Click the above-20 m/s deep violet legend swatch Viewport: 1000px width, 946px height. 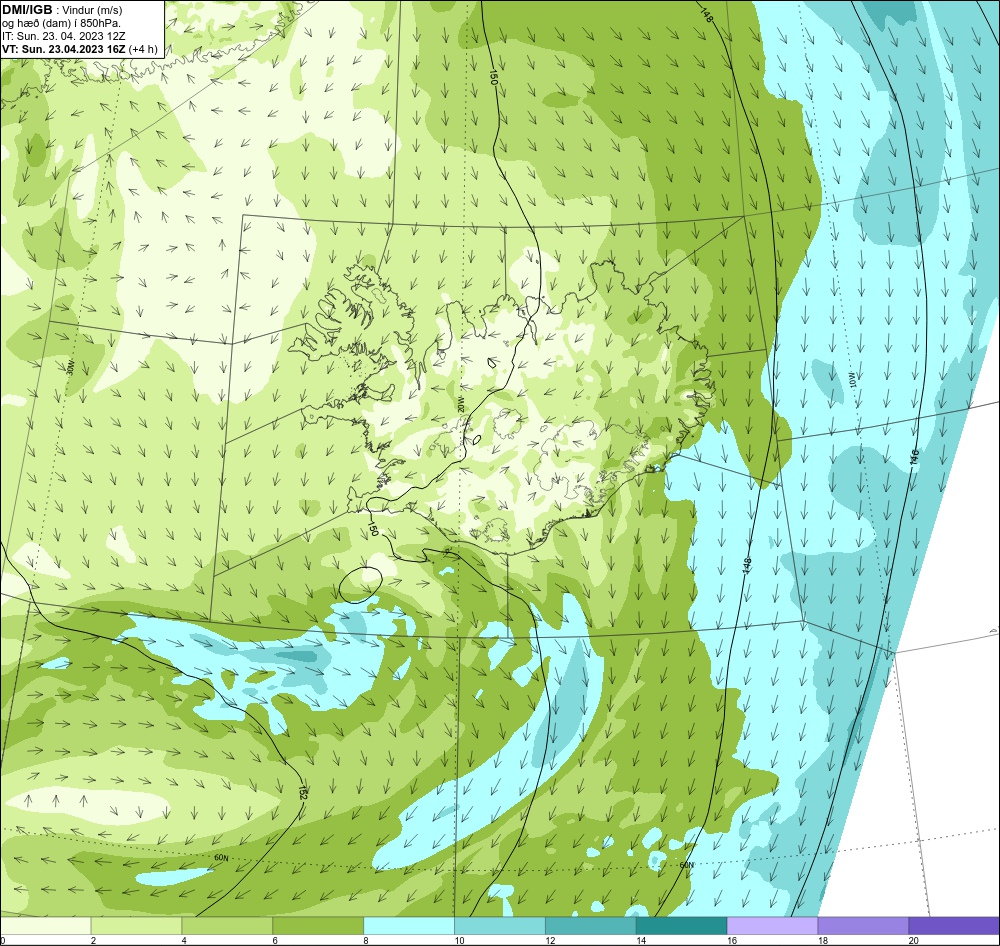tap(955, 925)
